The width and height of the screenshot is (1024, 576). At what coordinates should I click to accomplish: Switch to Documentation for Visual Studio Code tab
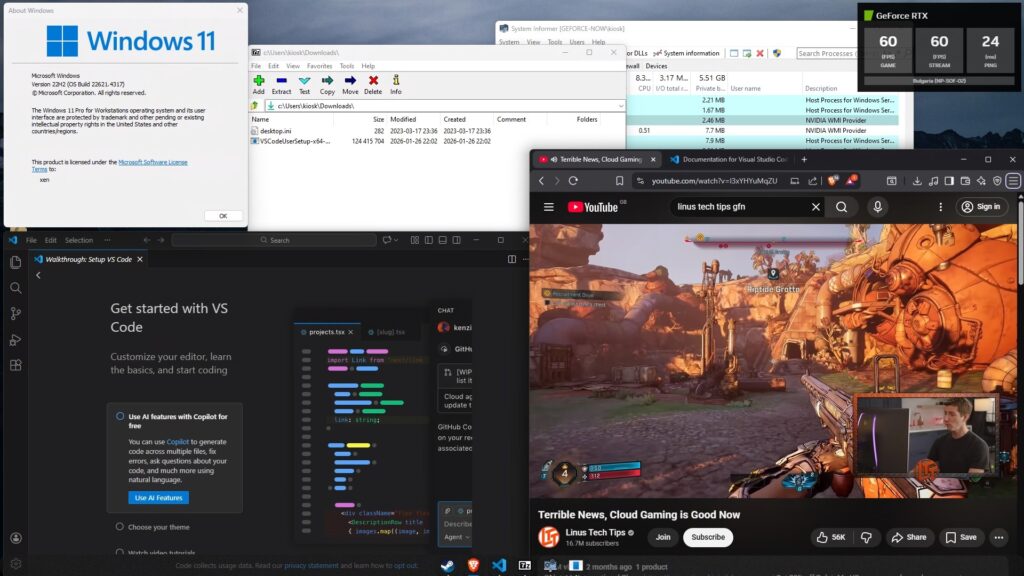click(x=728, y=159)
